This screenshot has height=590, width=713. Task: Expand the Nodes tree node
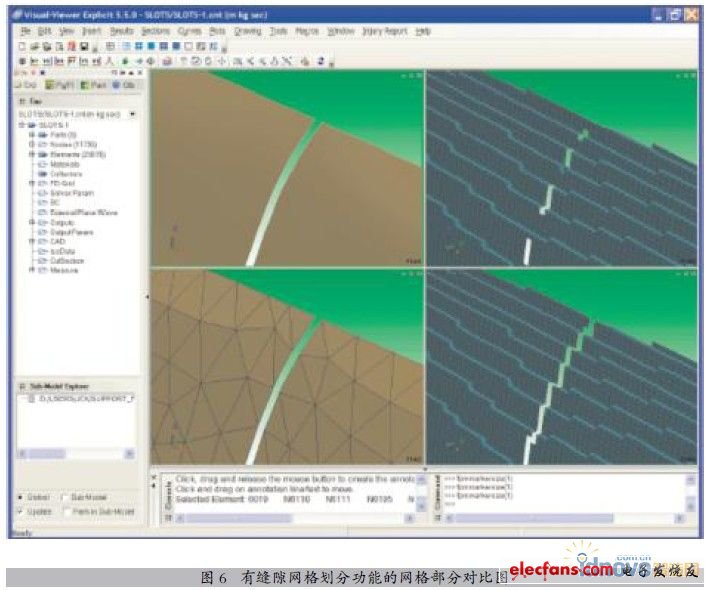point(33,145)
